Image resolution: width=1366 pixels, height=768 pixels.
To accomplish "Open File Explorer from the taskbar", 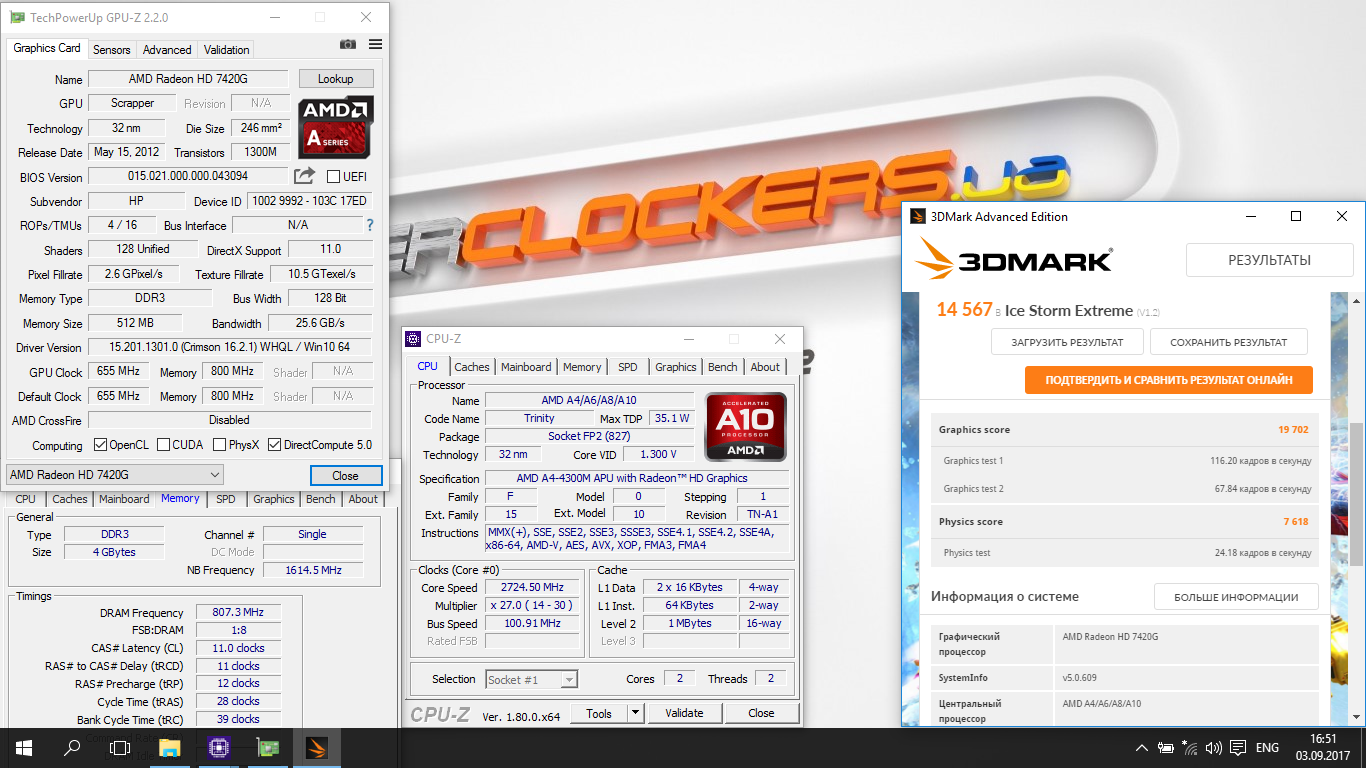I will pos(170,747).
